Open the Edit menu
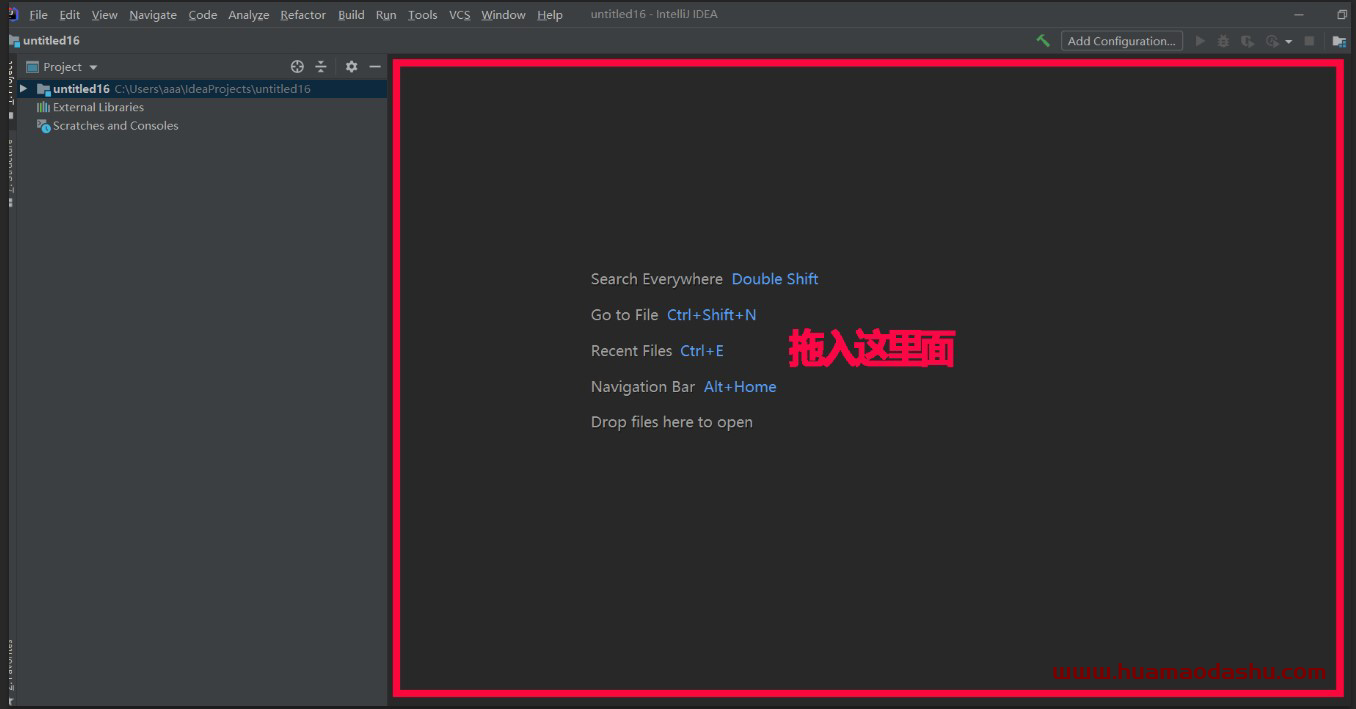1356x709 pixels. point(69,15)
